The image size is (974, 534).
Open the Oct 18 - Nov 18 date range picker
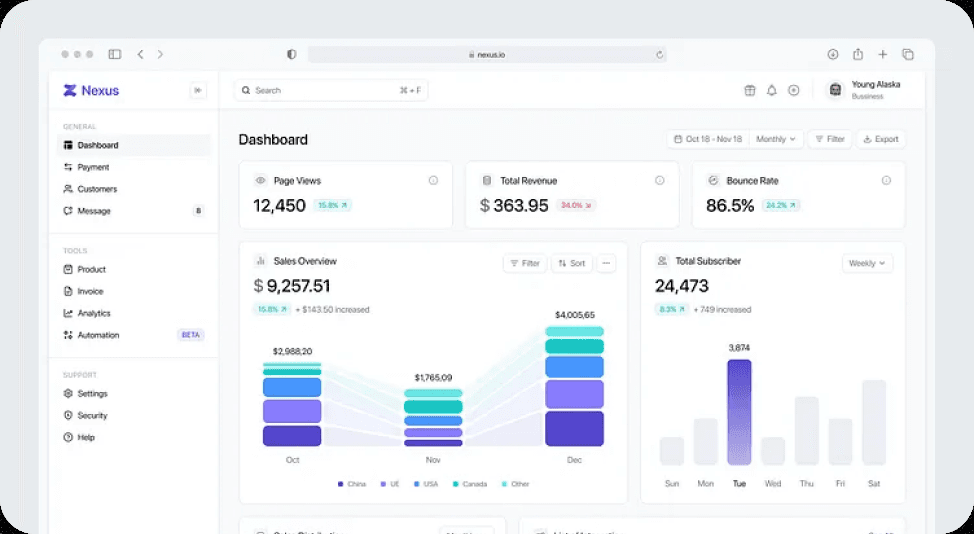pos(708,139)
